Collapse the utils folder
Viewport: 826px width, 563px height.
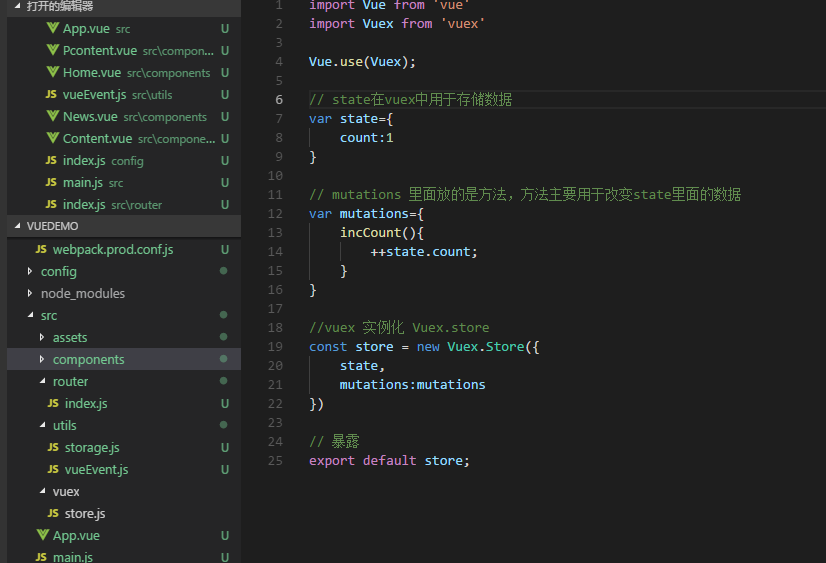42,425
